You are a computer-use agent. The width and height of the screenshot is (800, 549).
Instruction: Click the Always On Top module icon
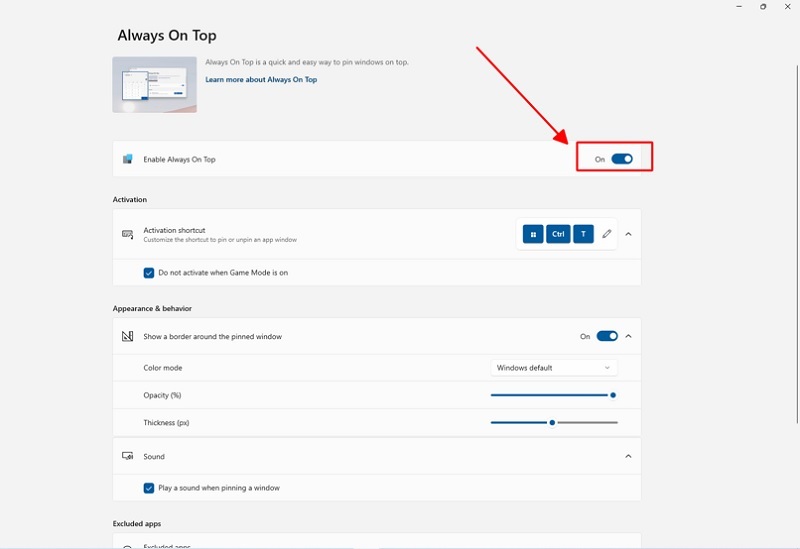127,159
